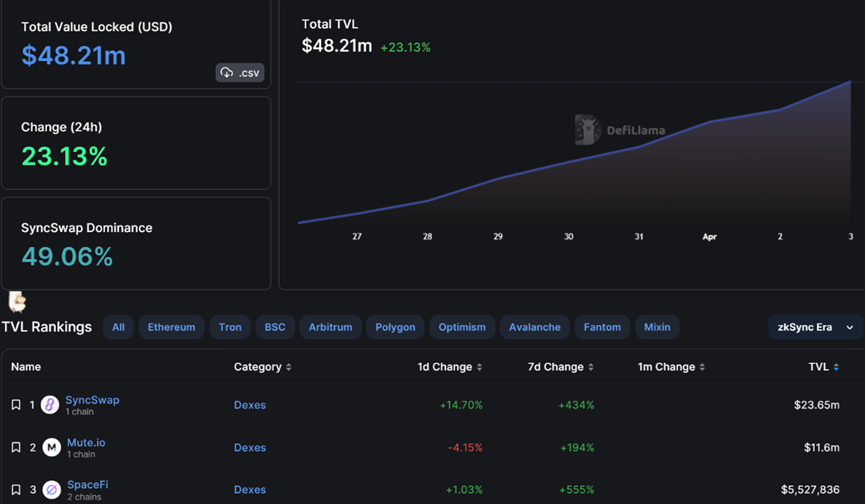Bookmark the SpaceFi row

click(x=16, y=490)
